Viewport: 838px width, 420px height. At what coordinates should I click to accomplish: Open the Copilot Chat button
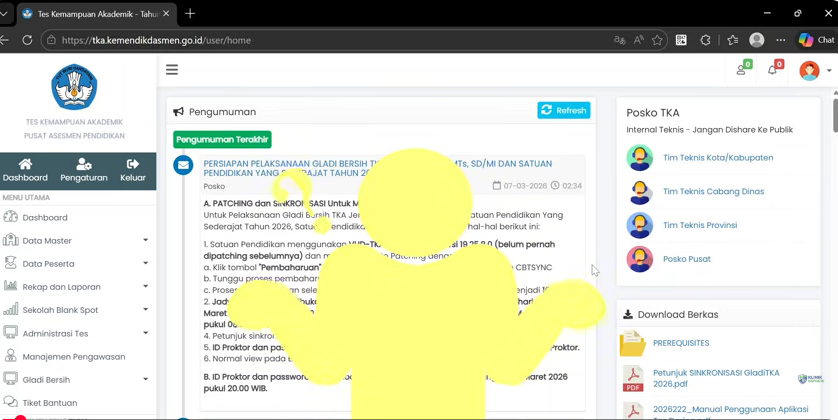click(x=816, y=40)
